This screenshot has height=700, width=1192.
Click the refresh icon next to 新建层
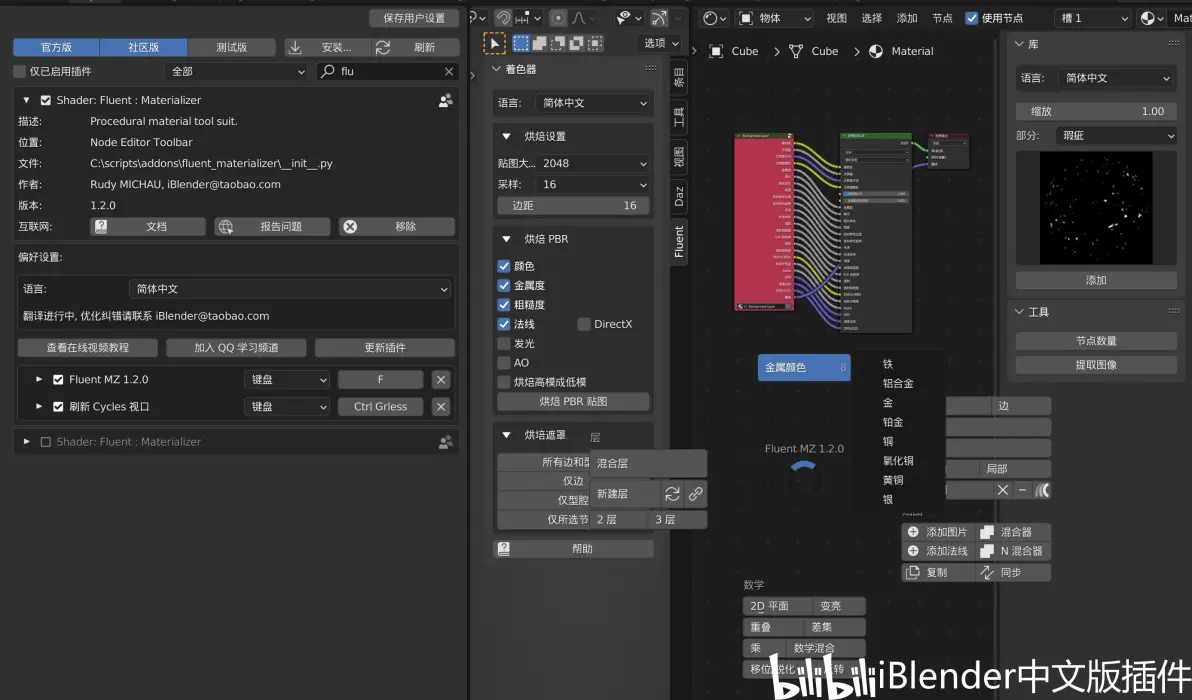point(672,494)
